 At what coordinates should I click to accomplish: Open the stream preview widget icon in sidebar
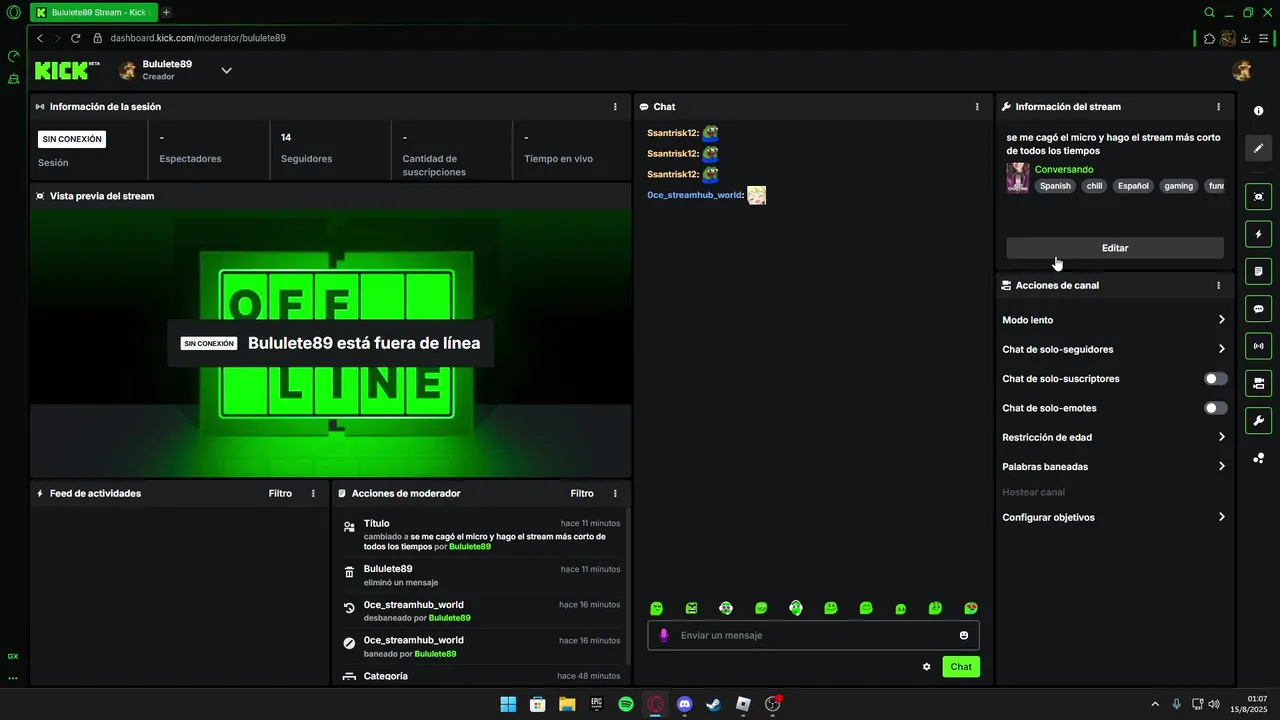pos(1258,196)
